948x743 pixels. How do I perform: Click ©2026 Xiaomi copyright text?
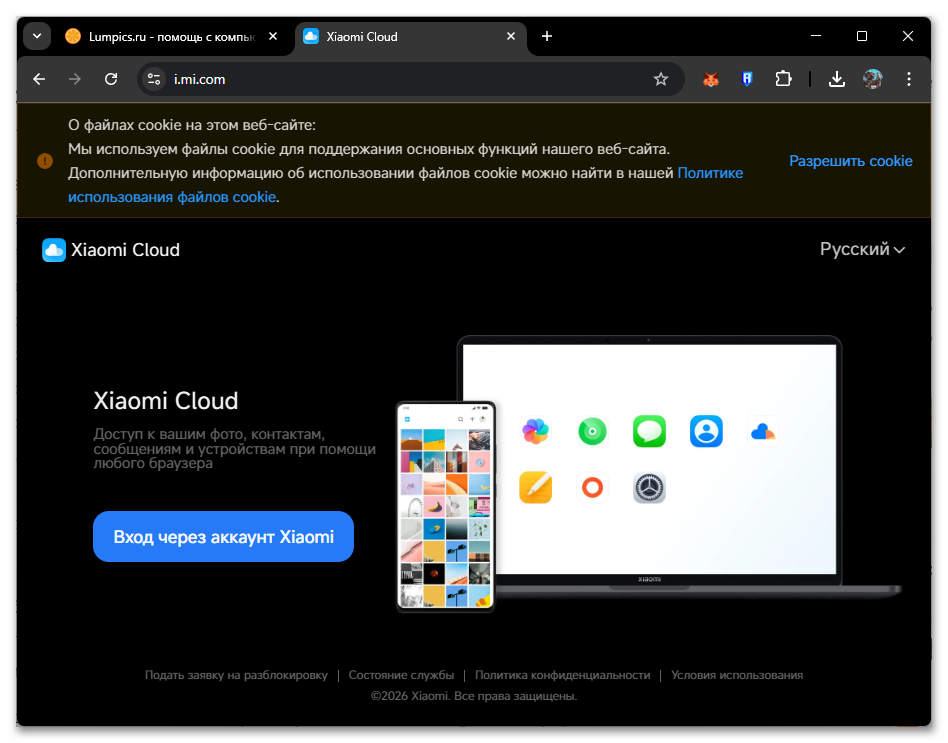[x=474, y=696]
